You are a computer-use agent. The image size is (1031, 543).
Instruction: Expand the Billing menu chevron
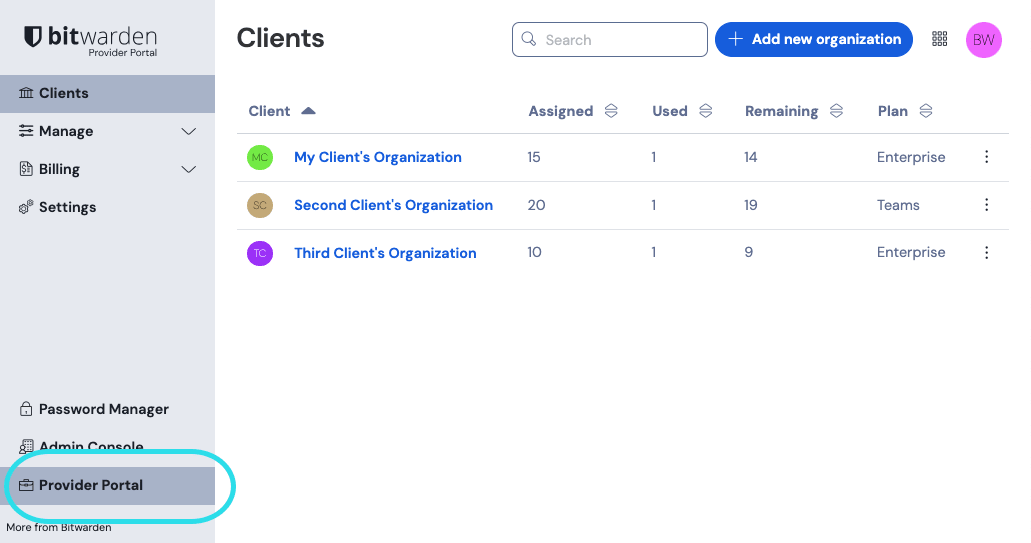pos(189,170)
